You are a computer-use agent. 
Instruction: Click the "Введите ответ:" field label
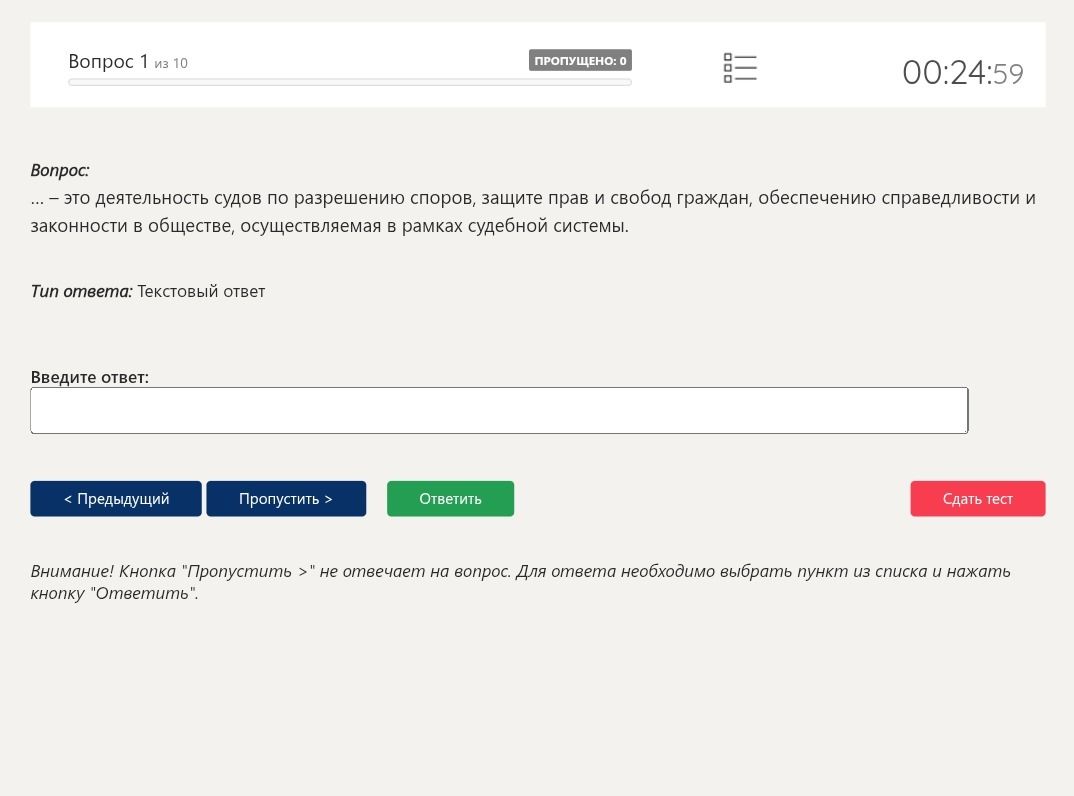point(90,377)
